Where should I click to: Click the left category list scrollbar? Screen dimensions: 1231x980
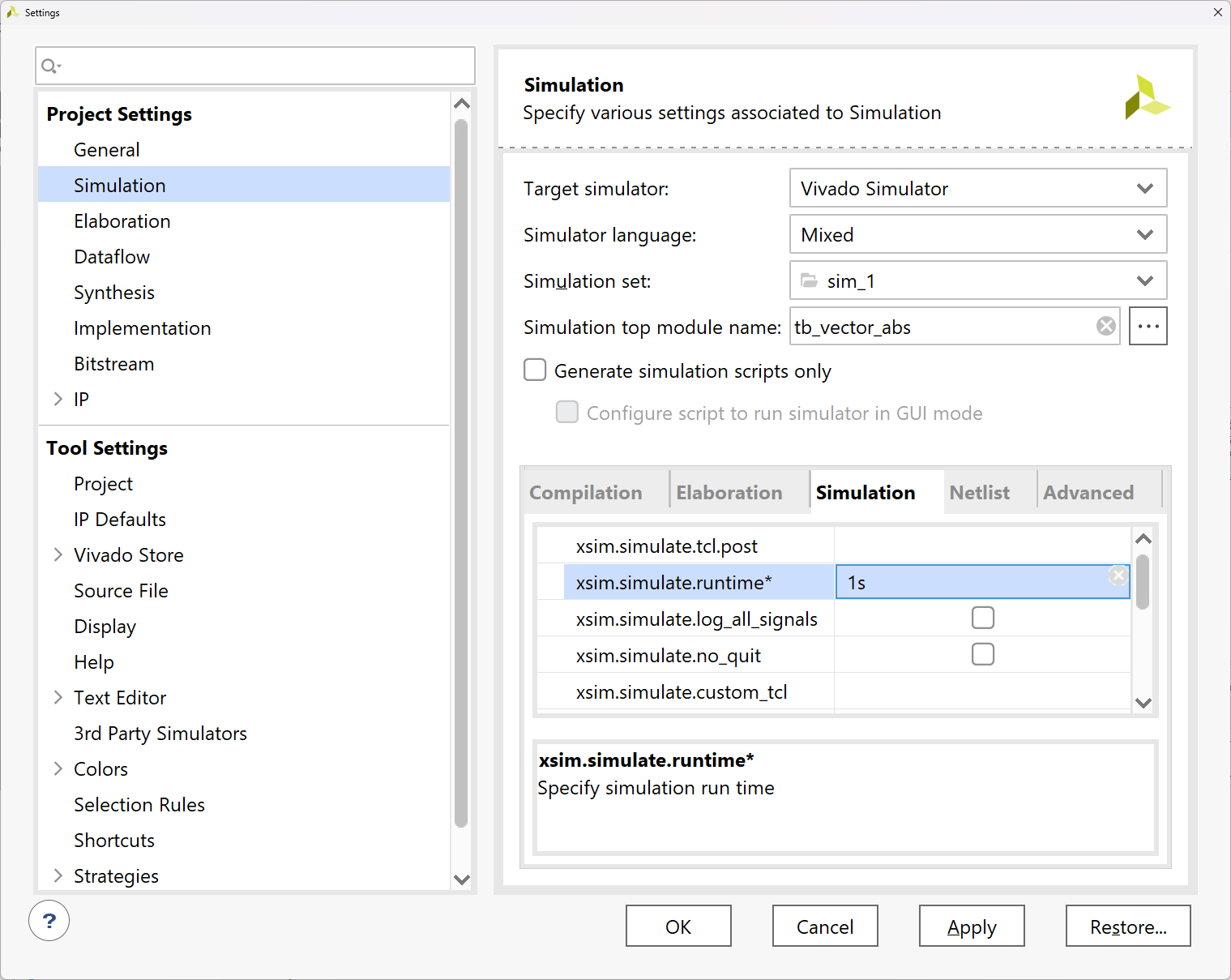(x=461, y=473)
